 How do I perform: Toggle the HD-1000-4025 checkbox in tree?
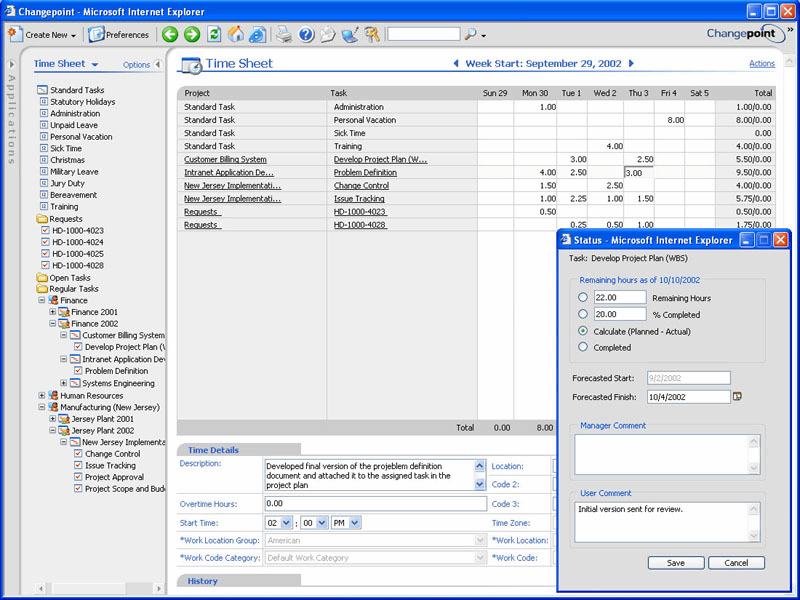45,254
